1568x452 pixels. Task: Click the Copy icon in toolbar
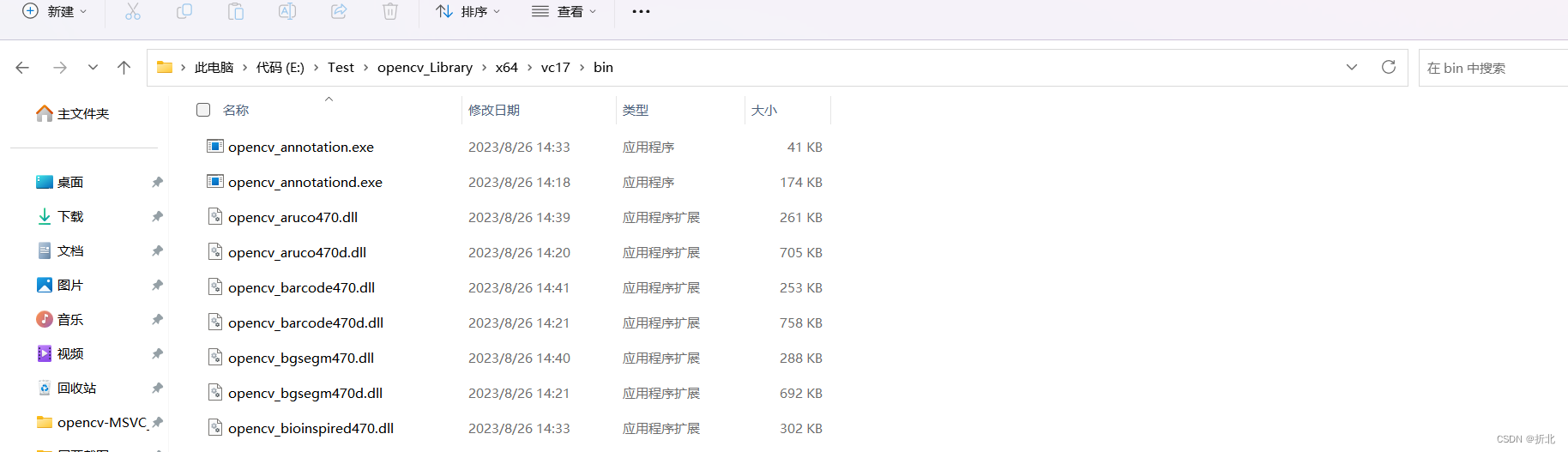[184, 11]
